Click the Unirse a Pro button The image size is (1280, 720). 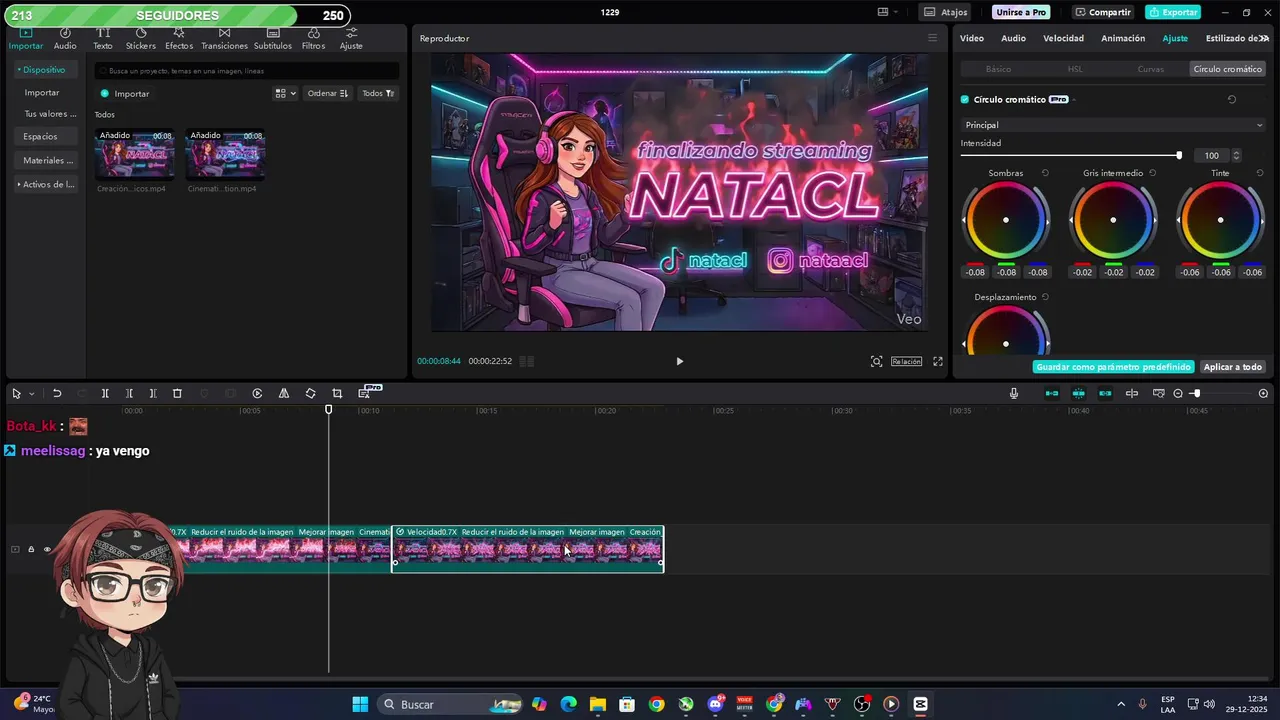[x=1021, y=12]
